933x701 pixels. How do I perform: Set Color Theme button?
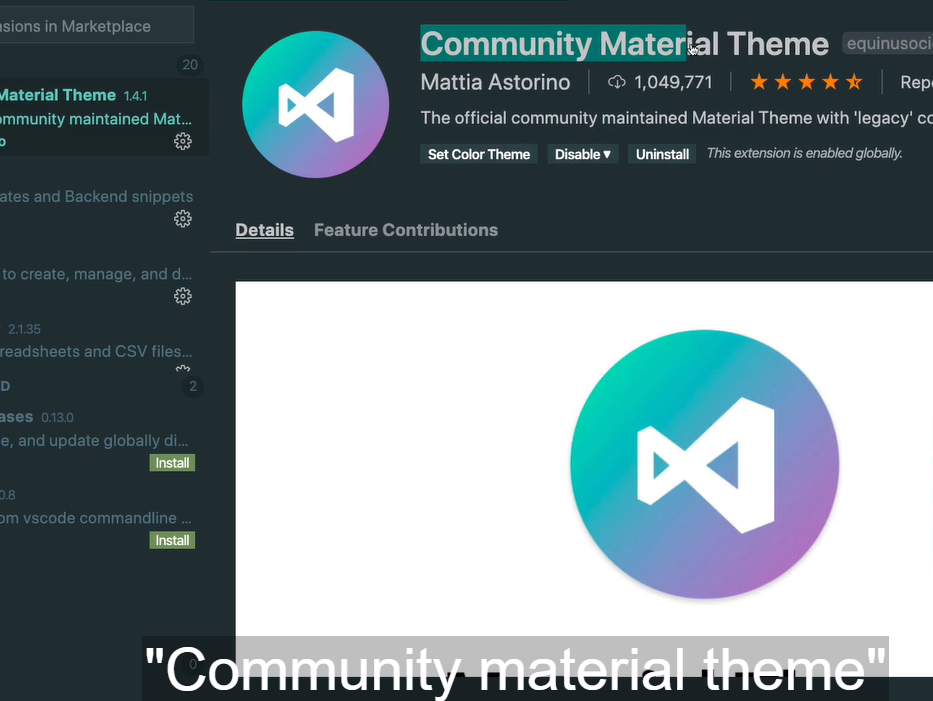[479, 154]
